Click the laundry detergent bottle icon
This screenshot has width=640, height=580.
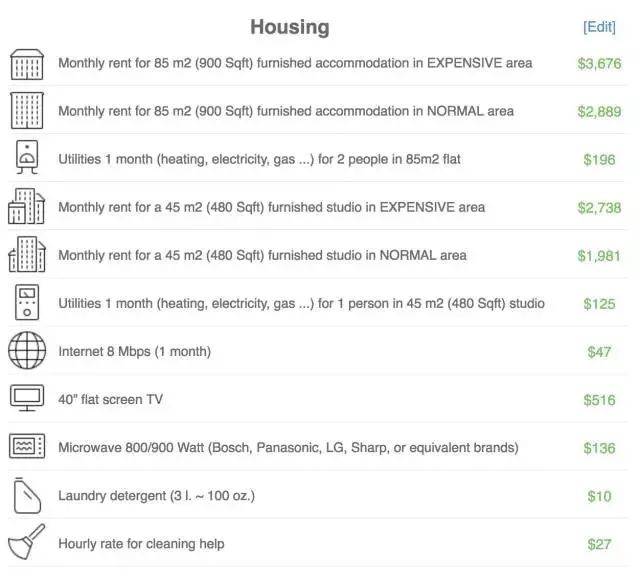27,495
